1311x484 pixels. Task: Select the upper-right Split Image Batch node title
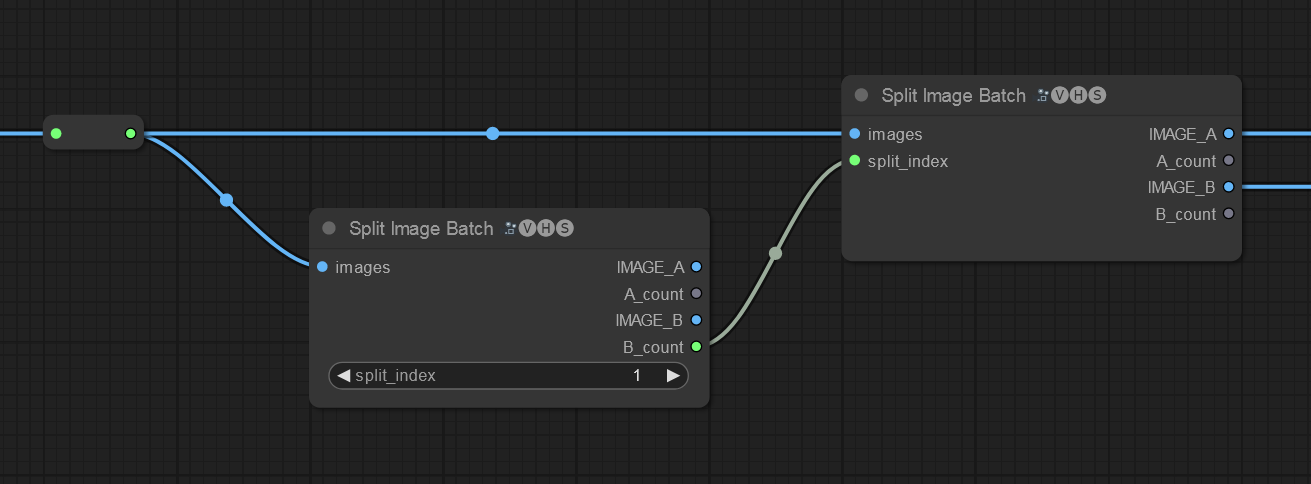(x=953, y=95)
